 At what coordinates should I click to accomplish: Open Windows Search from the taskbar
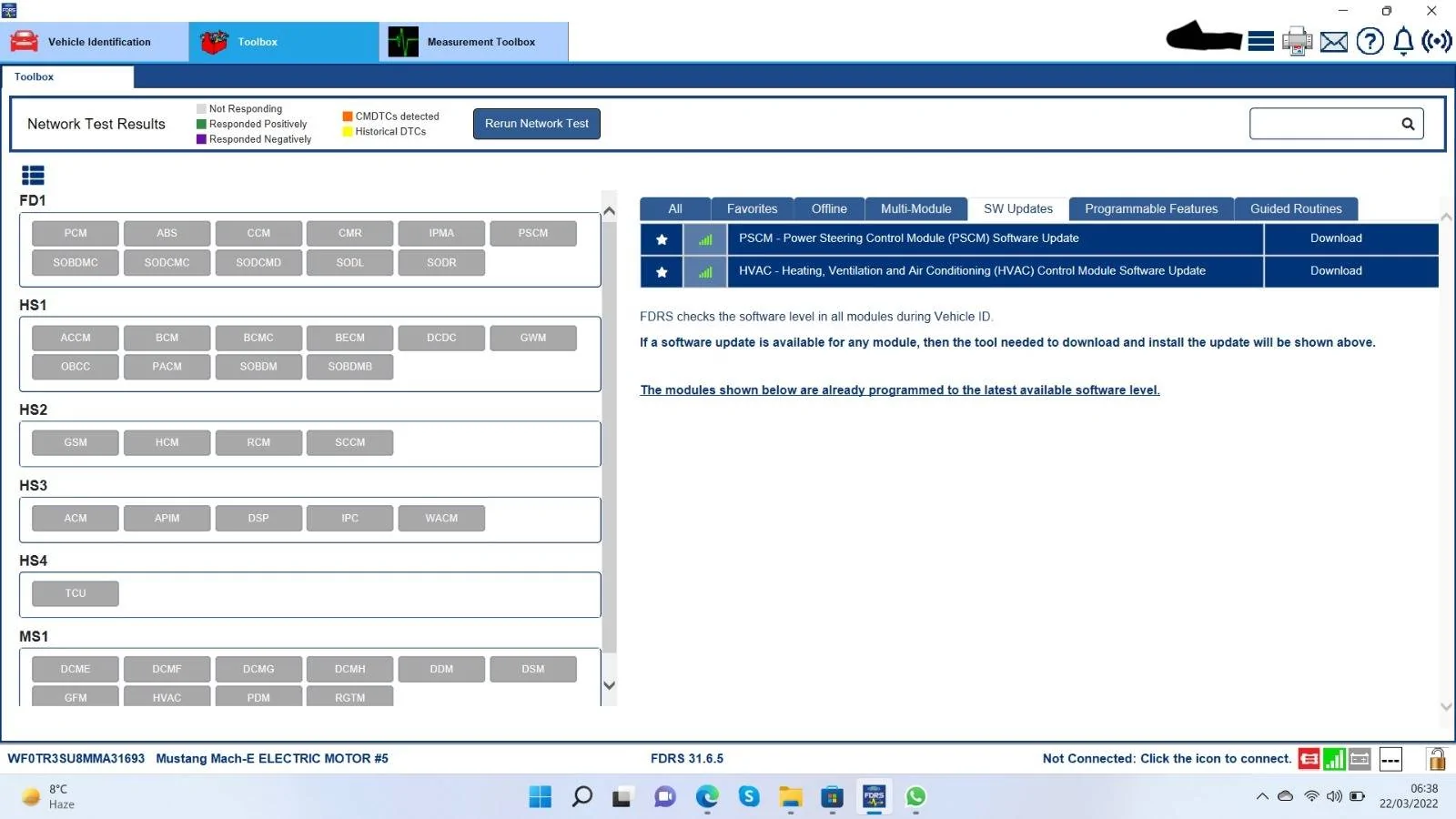[x=581, y=797]
